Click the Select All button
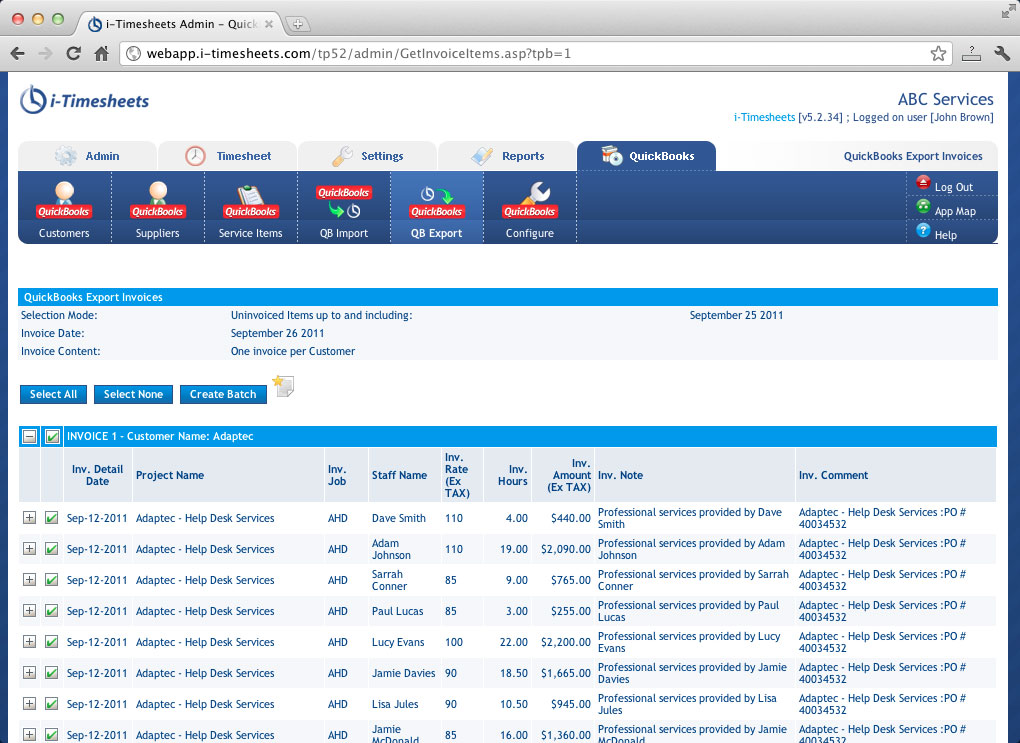 53,394
